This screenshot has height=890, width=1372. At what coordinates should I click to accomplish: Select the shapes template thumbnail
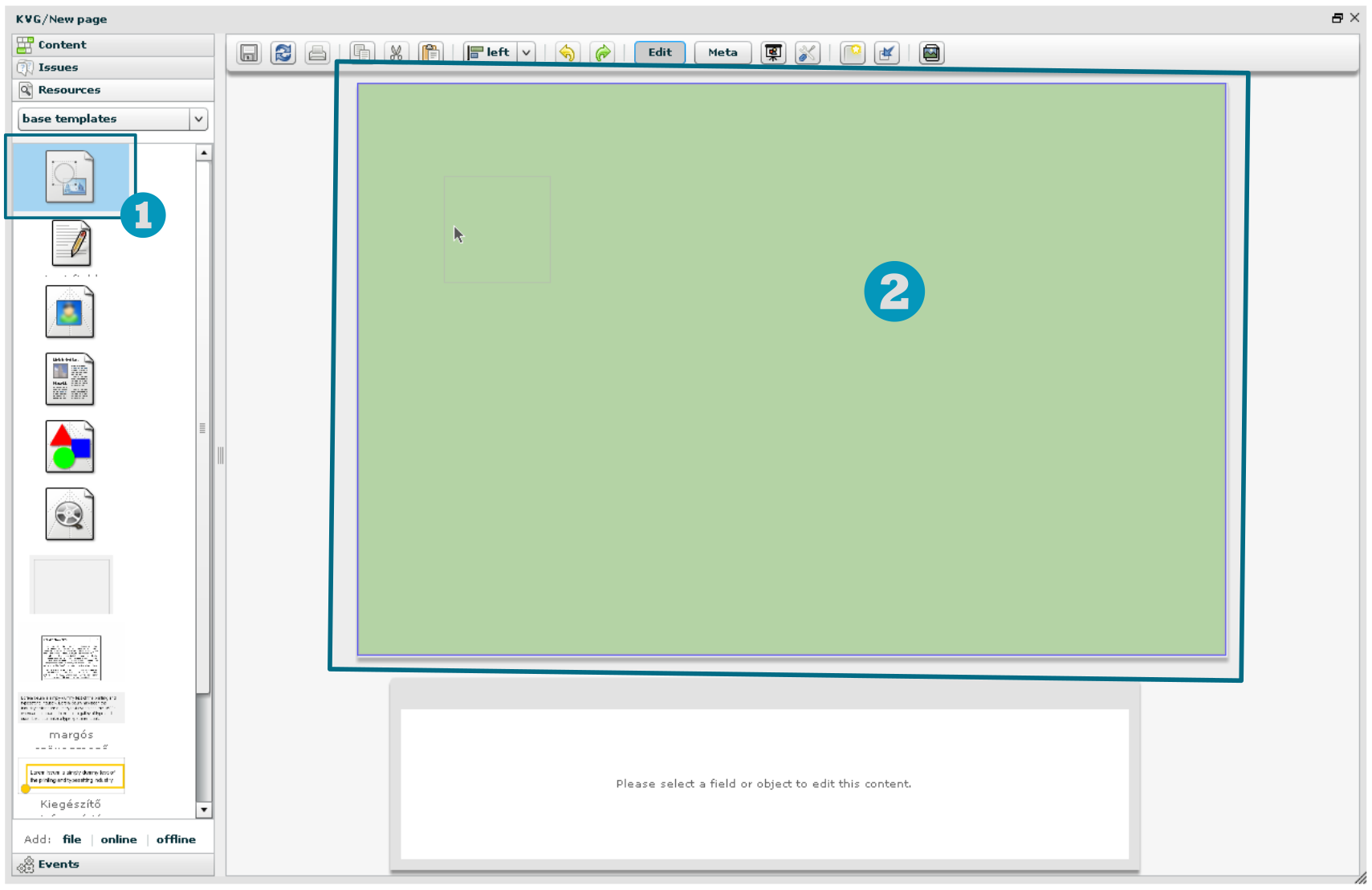tap(70, 447)
